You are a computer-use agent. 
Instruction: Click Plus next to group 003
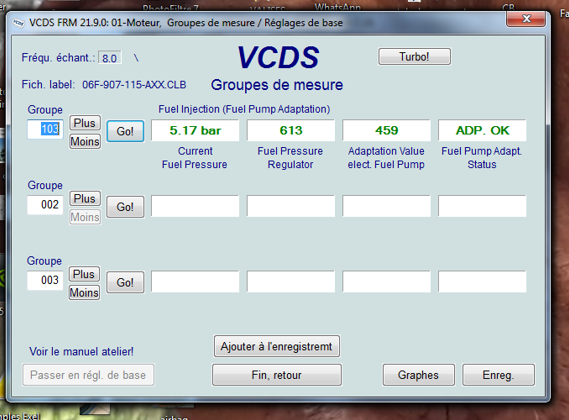point(84,274)
